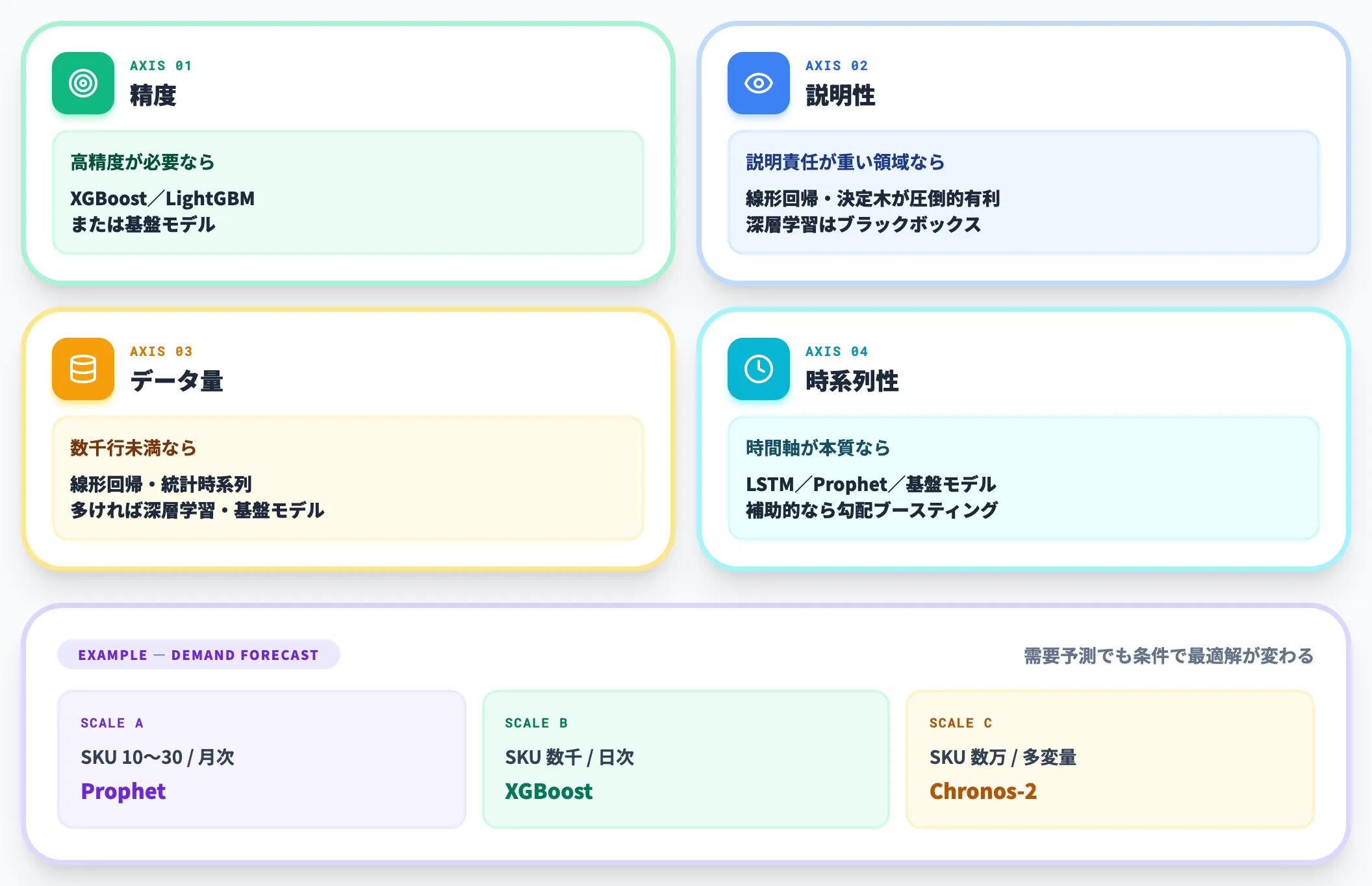Click the 説明責任が重い領域なら subtitle

(845, 162)
